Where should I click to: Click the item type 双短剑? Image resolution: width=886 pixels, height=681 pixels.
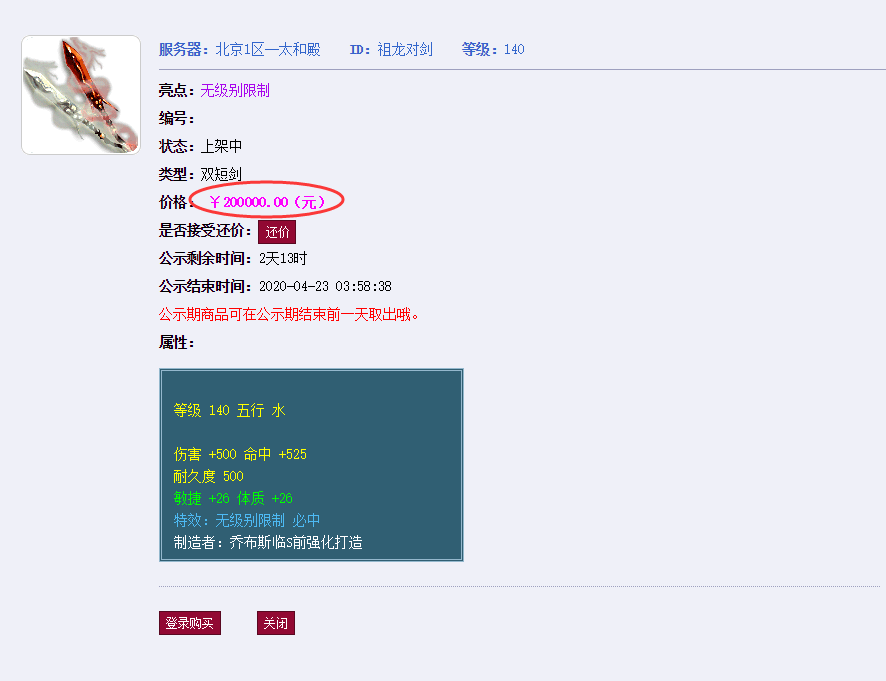pyautogui.click(x=221, y=174)
